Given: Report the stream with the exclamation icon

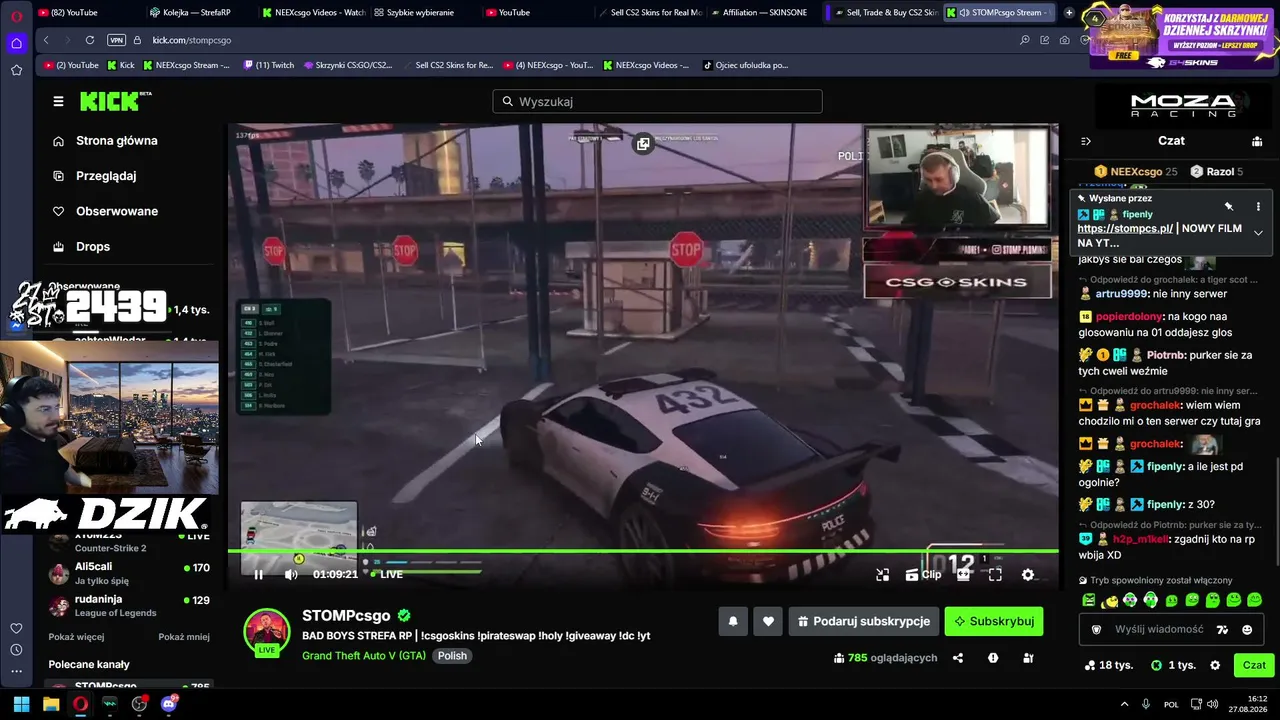Looking at the screenshot, I should (x=993, y=658).
